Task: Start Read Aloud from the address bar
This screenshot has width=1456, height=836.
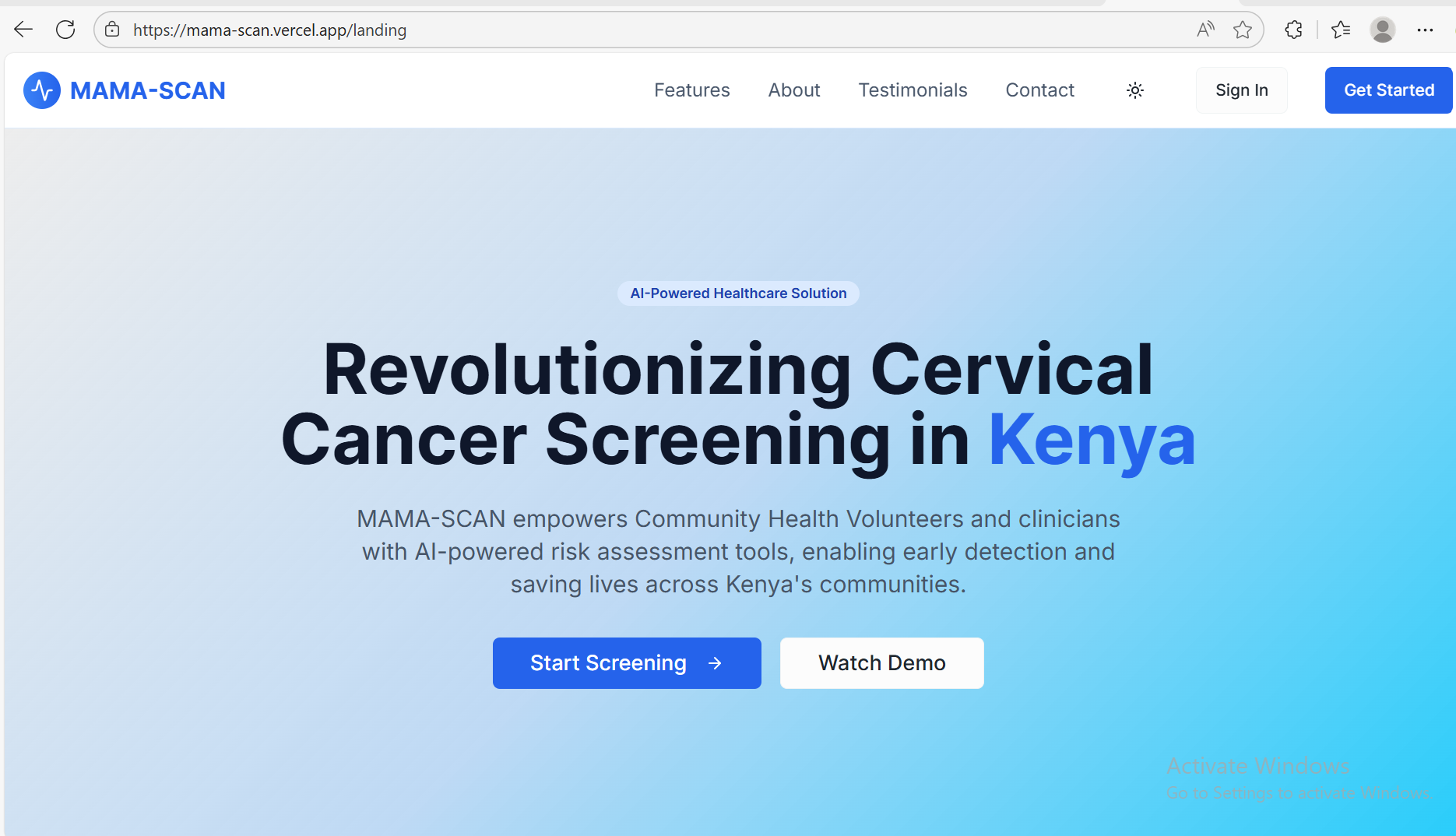Action: [1205, 30]
